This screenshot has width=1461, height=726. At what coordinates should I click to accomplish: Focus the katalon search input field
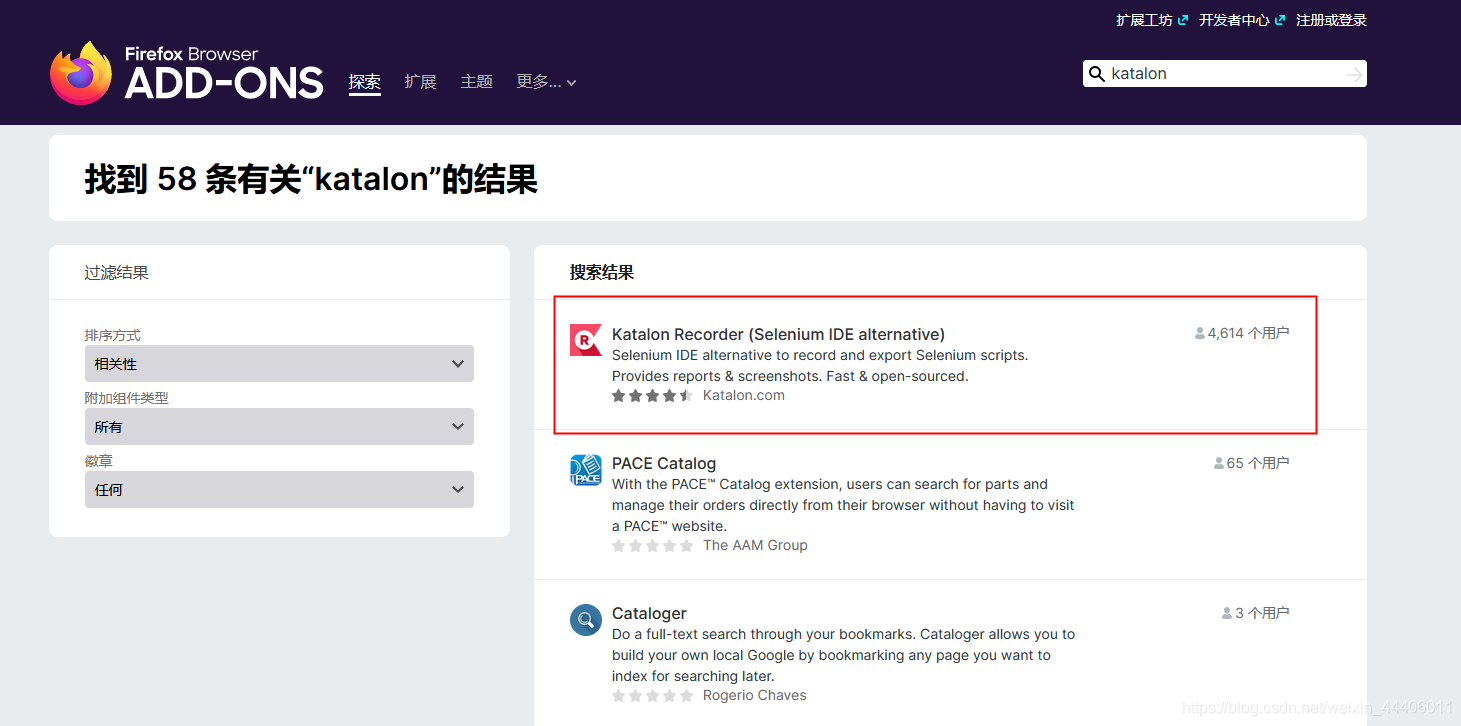[x=1225, y=74]
